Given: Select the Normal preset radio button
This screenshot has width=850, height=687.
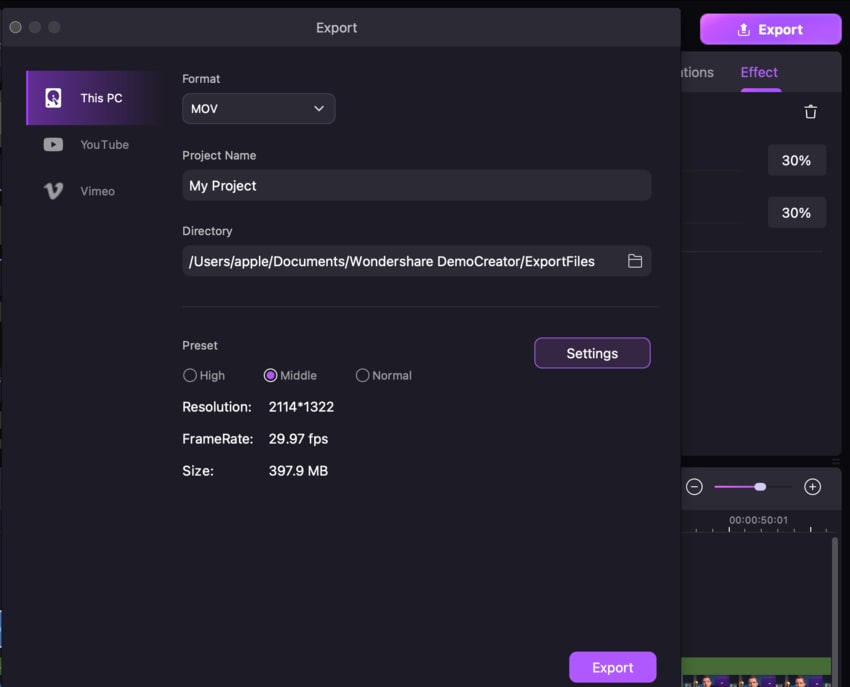Looking at the screenshot, I should tap(362, 375).
